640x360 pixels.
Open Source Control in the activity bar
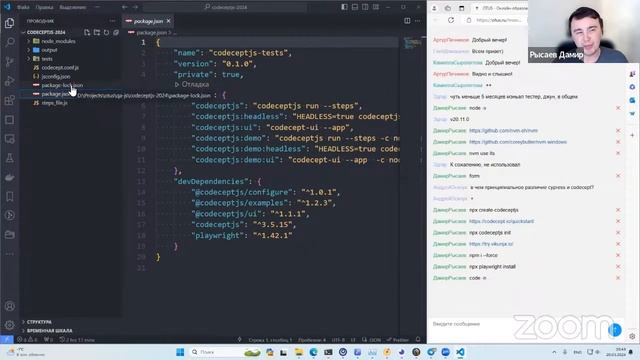point(9,62)
